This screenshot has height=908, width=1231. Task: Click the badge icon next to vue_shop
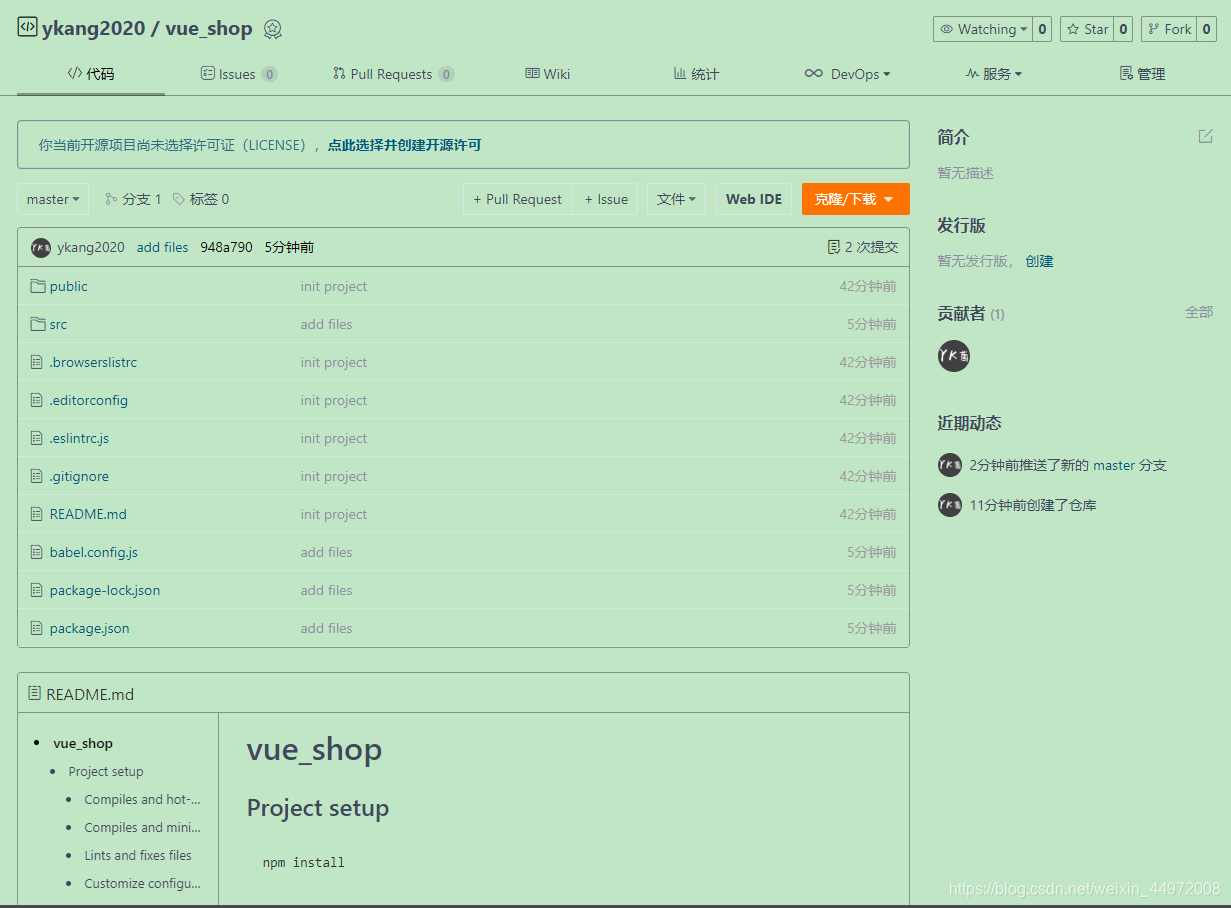[x=272, y=29]
